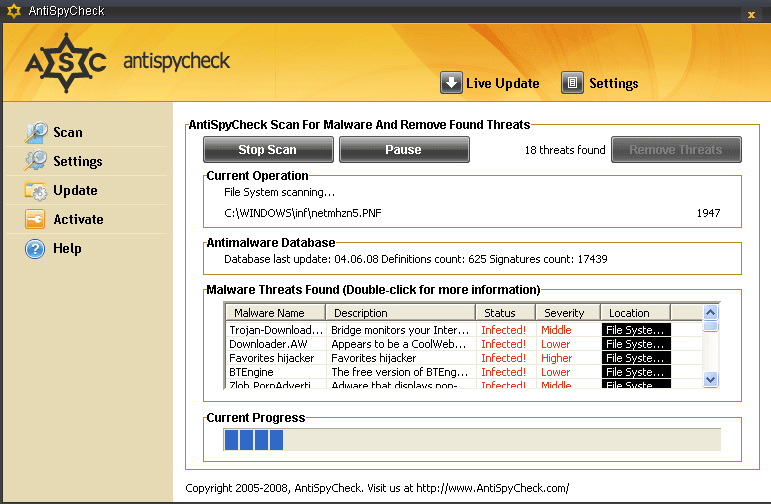Screen dimensions: 771x504
Task: Pause the running scan
Action: click(x=403, y=150)
